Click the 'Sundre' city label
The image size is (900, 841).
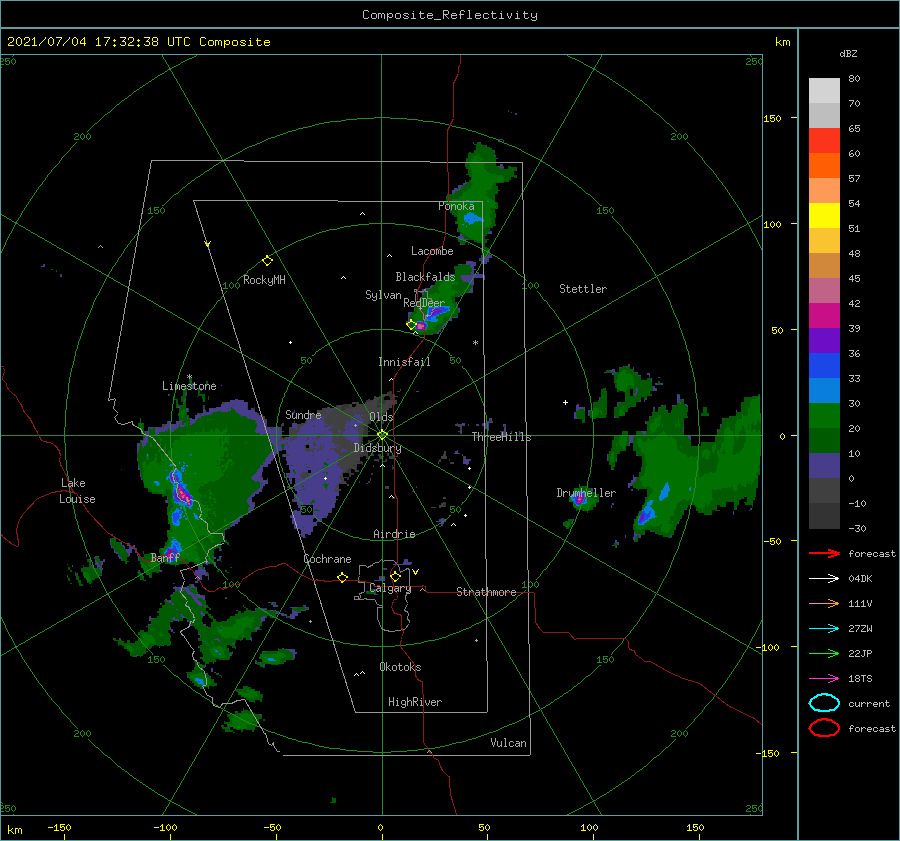click(303, 414)
